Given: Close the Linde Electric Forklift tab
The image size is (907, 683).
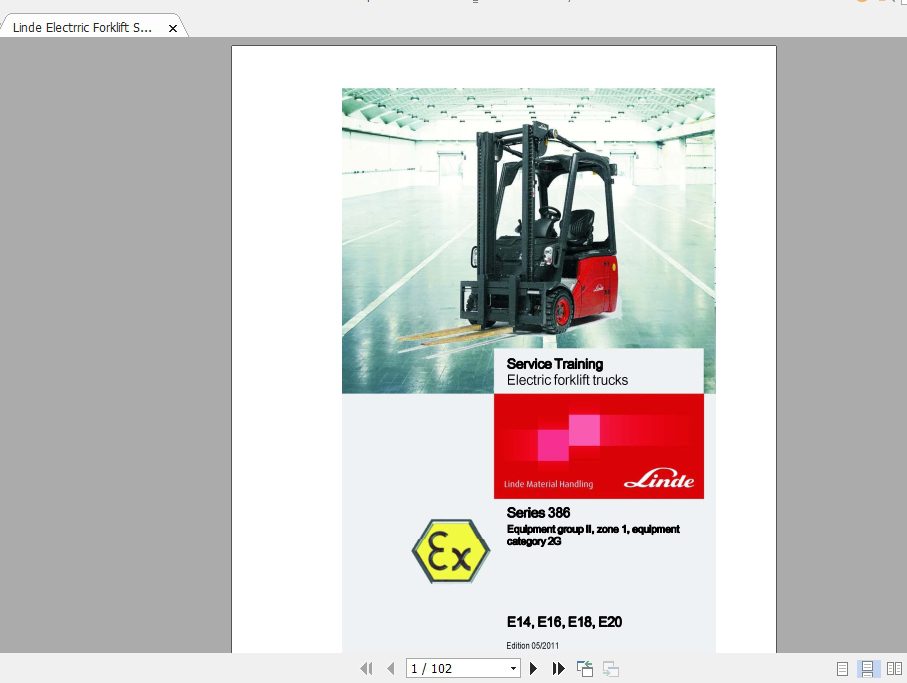Looking at the screenshot, I should tap(172, 28).
